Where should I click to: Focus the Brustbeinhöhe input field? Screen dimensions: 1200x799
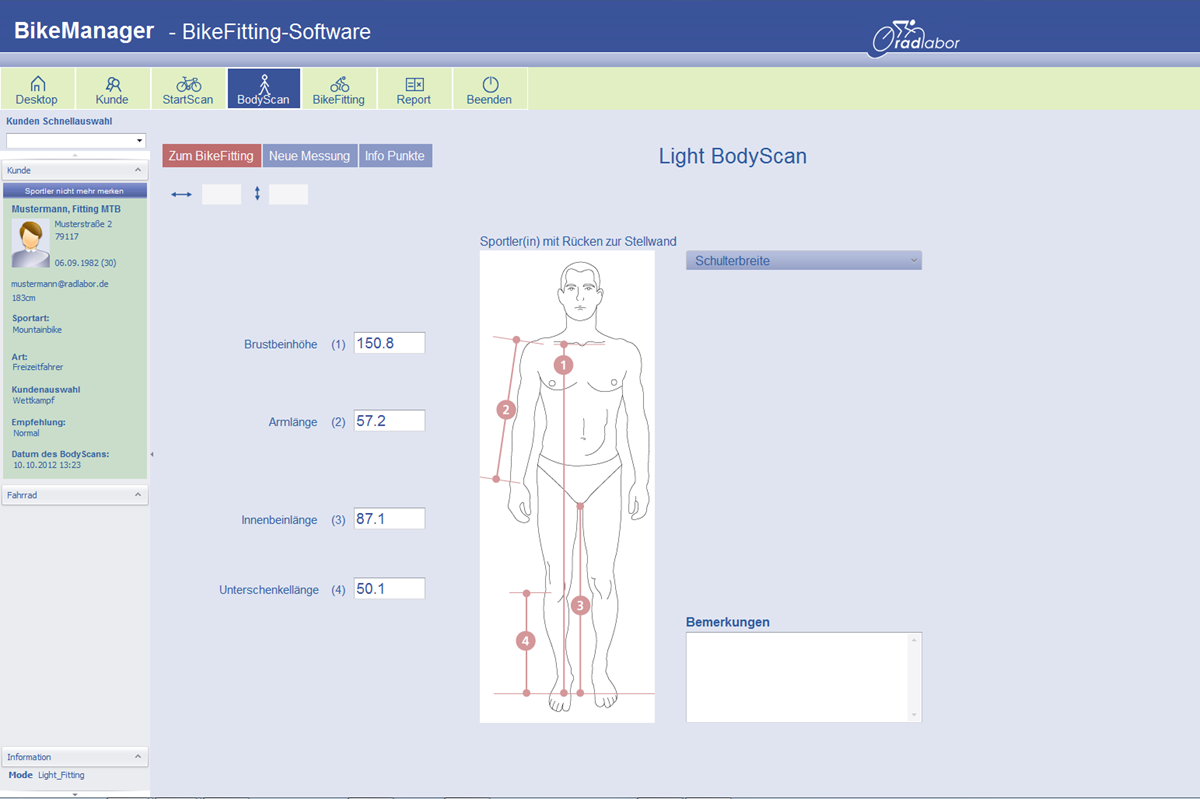pos(390,343)
